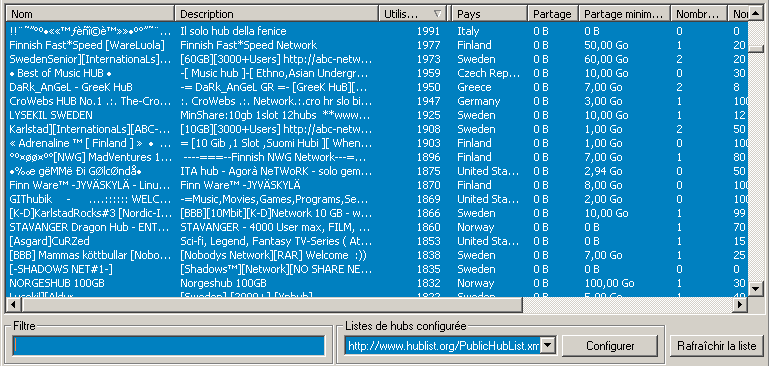
Task: Click description 'Norgeshub 100GB'
Action: pyautogui.click(x=223, y=283)
